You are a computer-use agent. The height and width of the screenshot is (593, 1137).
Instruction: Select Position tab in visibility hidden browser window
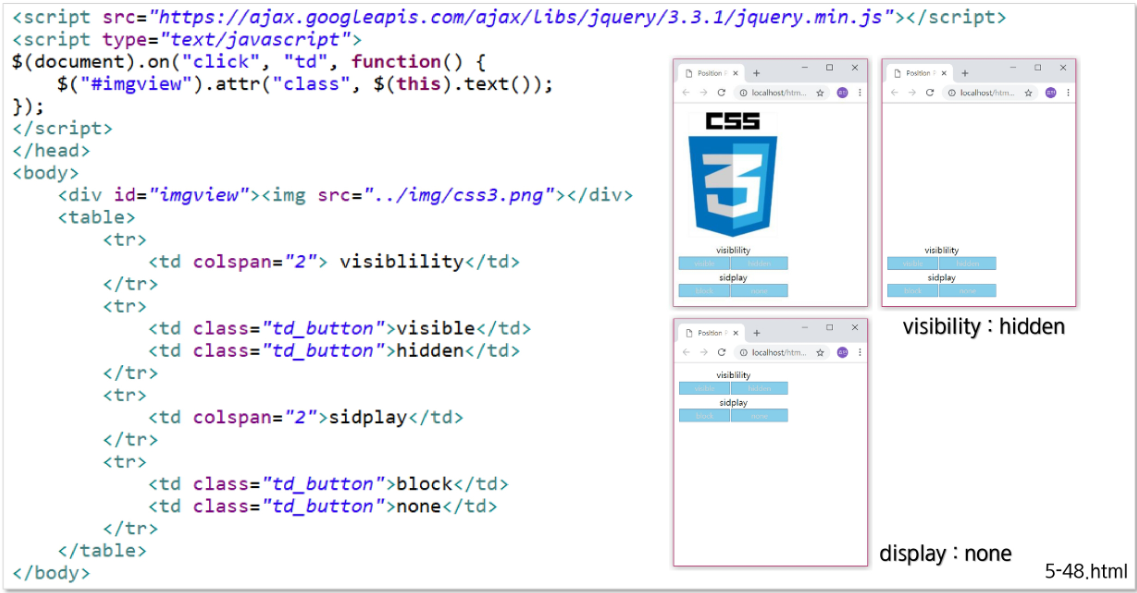(x=917, y=73)
